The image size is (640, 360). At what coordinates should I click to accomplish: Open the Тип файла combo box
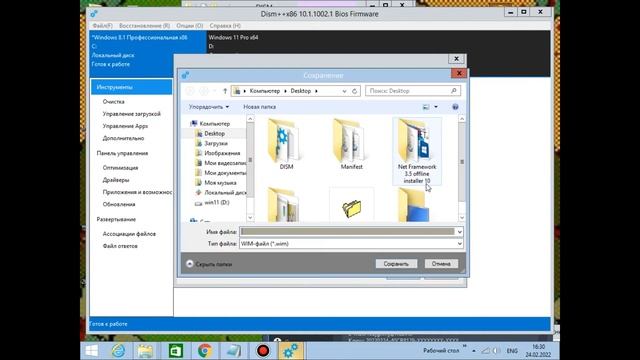tap(351, 244)
